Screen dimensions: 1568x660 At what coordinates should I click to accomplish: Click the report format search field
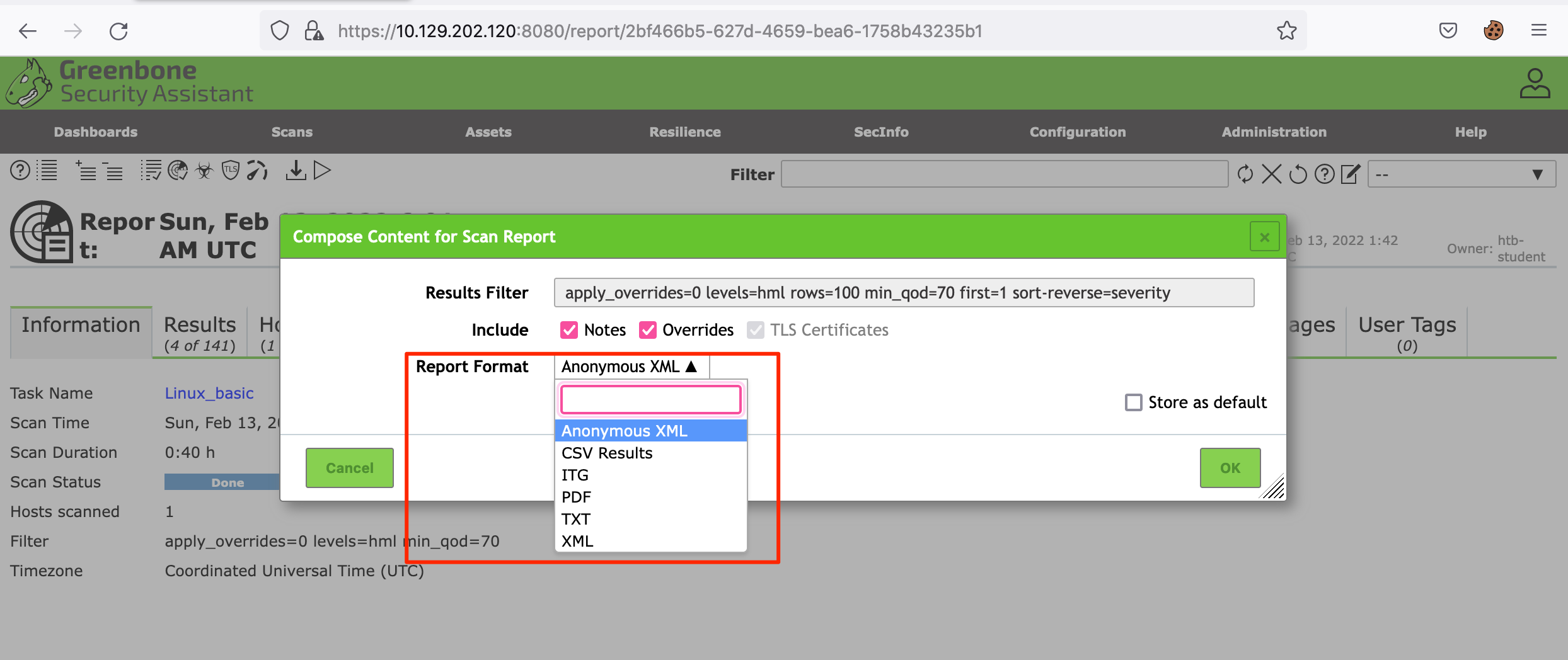click(650, 400)
